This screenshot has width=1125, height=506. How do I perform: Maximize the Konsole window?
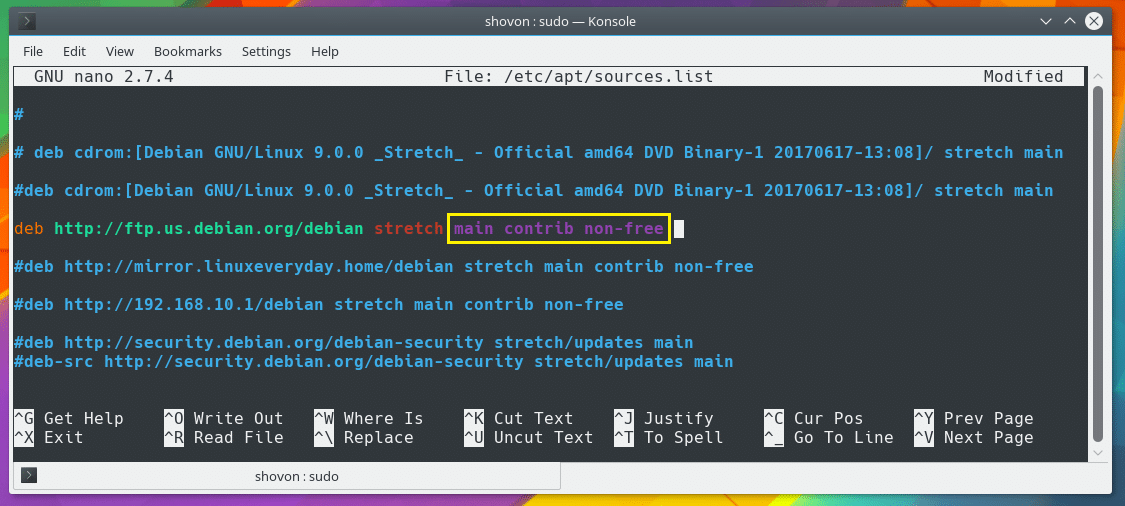[1070, 22]
